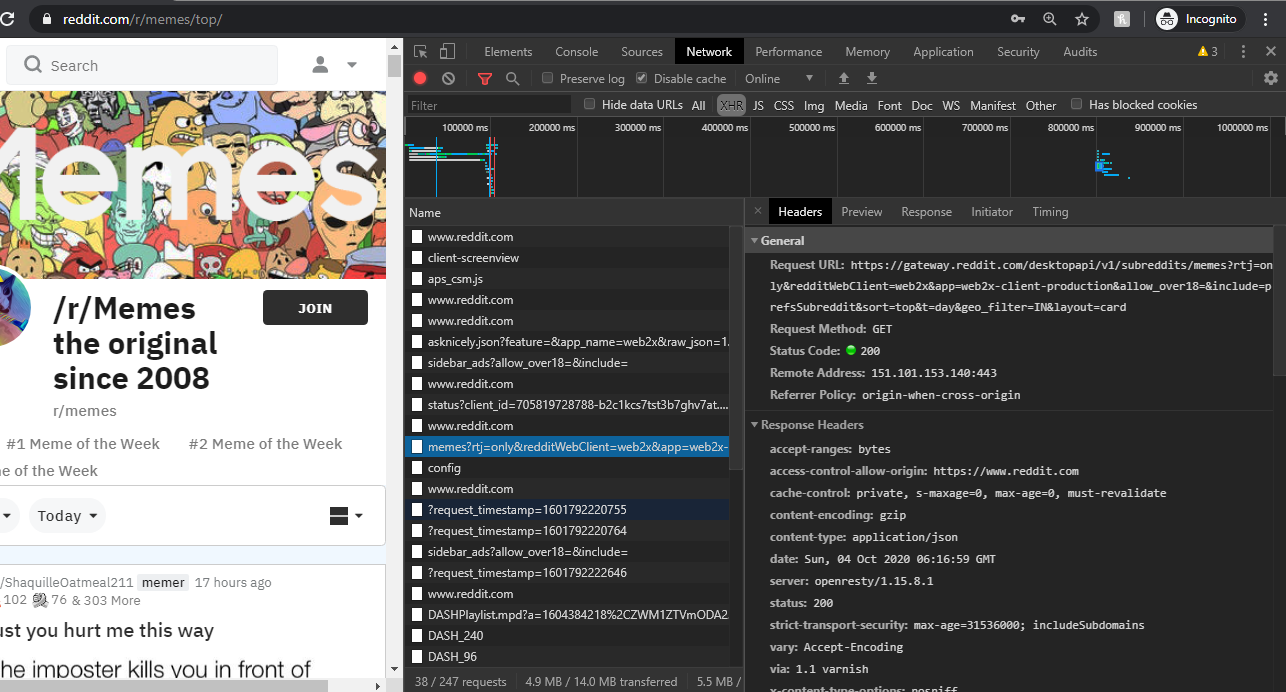Click the import HAR file upload arrow
The width and height of the screenshot is (1286, 692).
(x=844, y=78)
